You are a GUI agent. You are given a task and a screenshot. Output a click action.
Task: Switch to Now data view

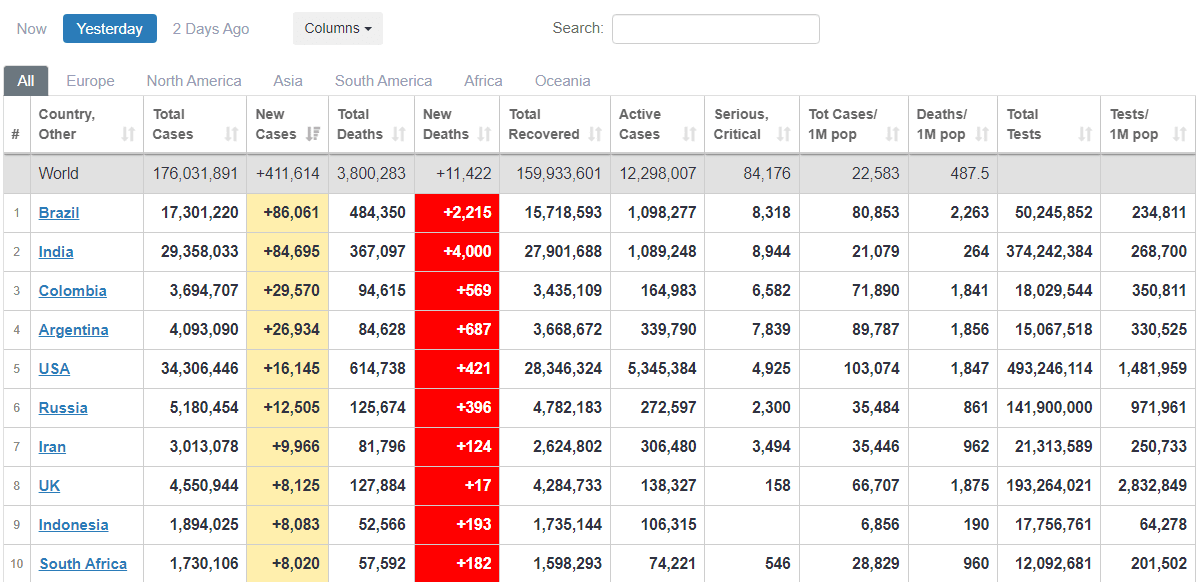coord(31,29)
